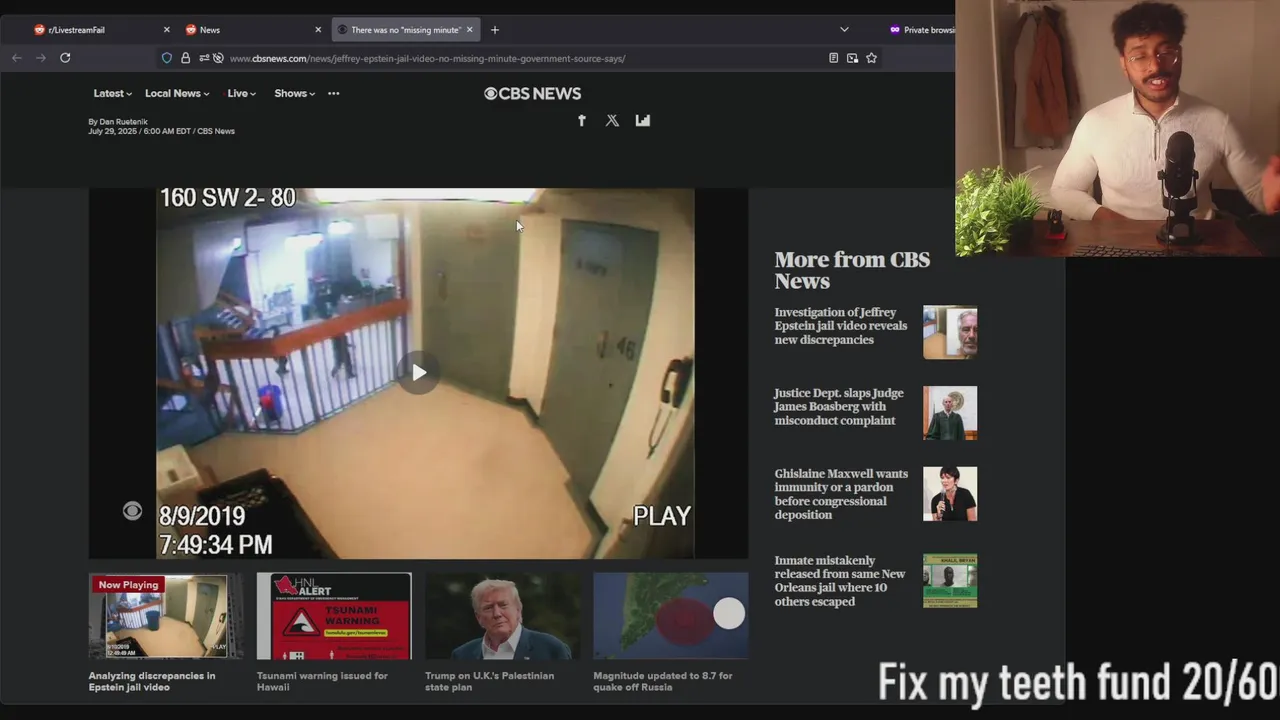1280x720 pixels.
Task: Click the CBS News logo
Action: 532,93
